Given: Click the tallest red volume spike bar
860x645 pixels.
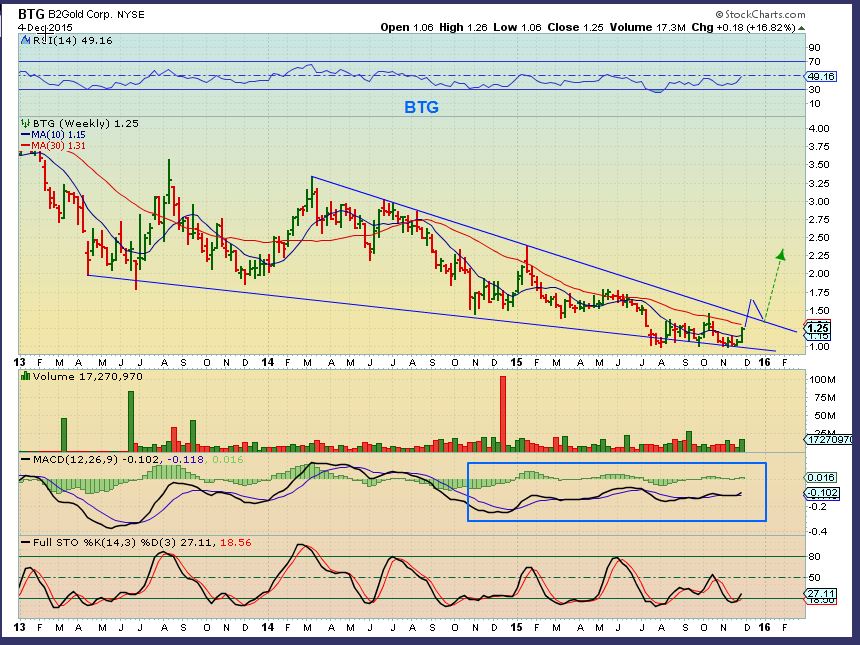Looking at the screenshot, I should point(503,414).
